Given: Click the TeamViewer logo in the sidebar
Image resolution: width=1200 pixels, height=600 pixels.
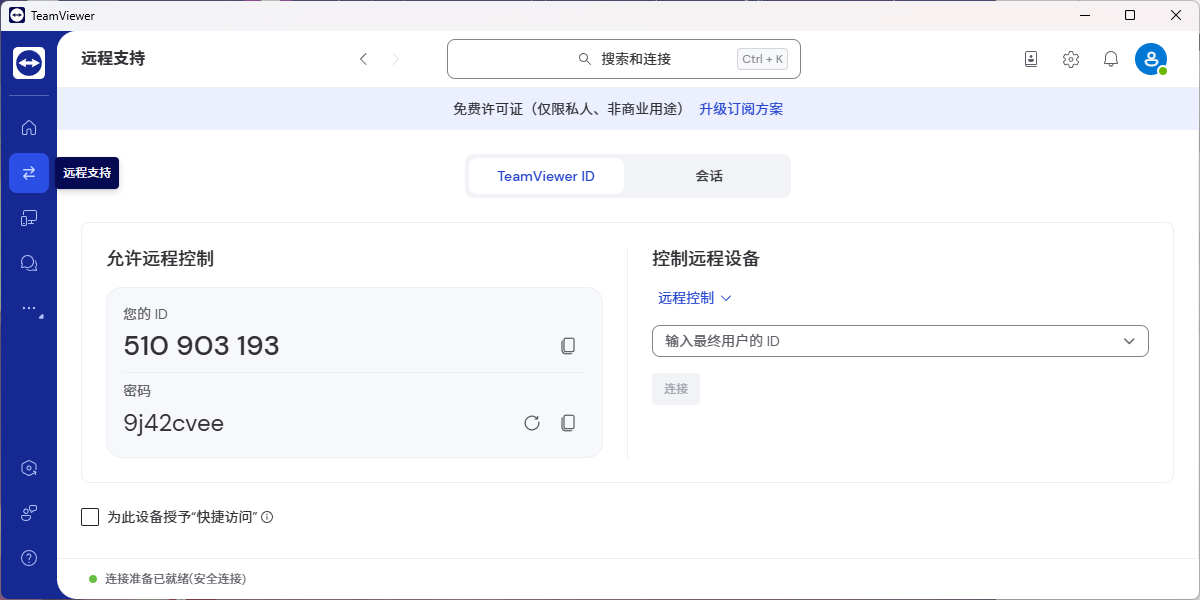Looking at the screenshot, I should coord(29,63).
